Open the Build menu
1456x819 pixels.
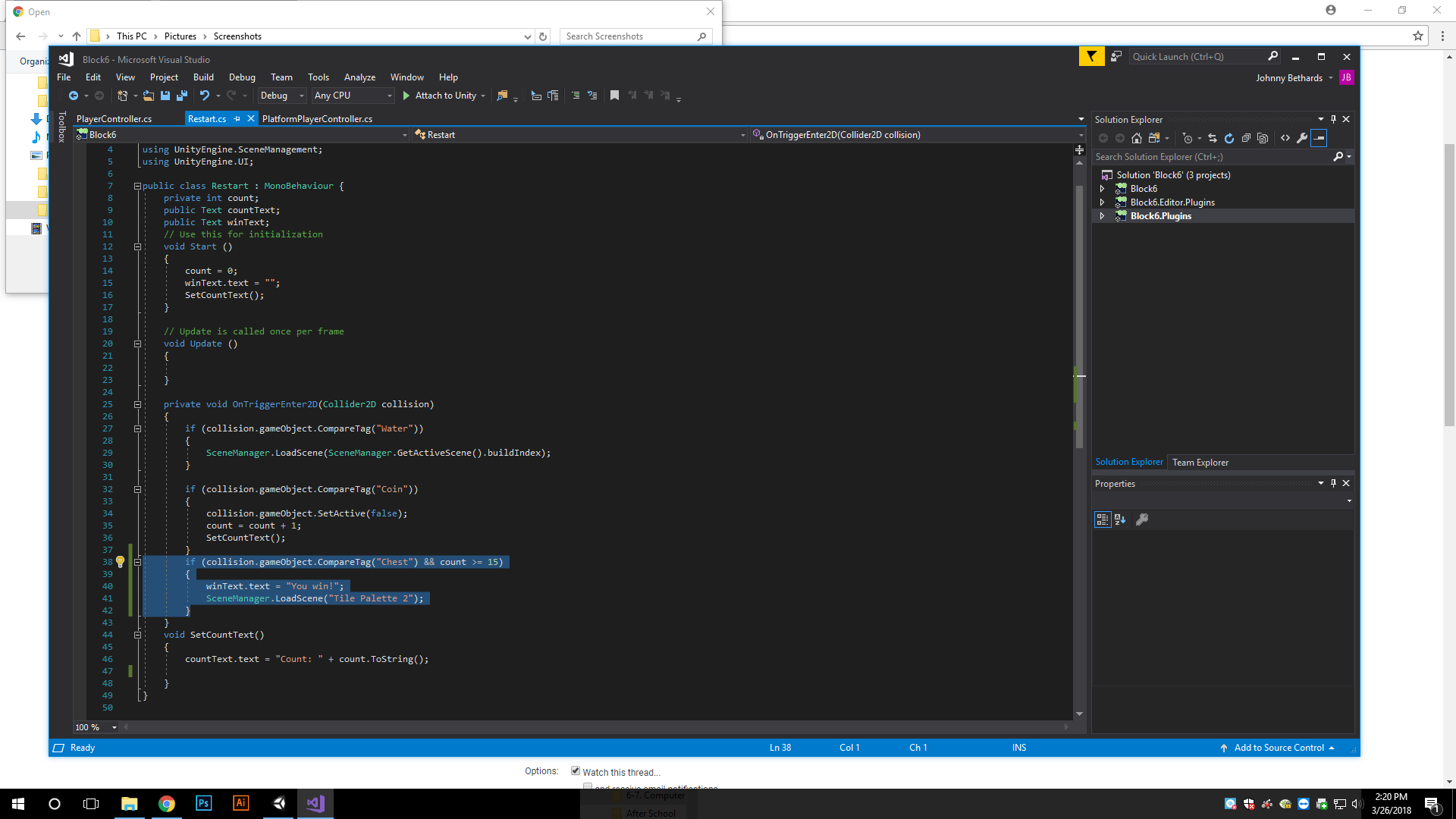[x=202, y=77]
